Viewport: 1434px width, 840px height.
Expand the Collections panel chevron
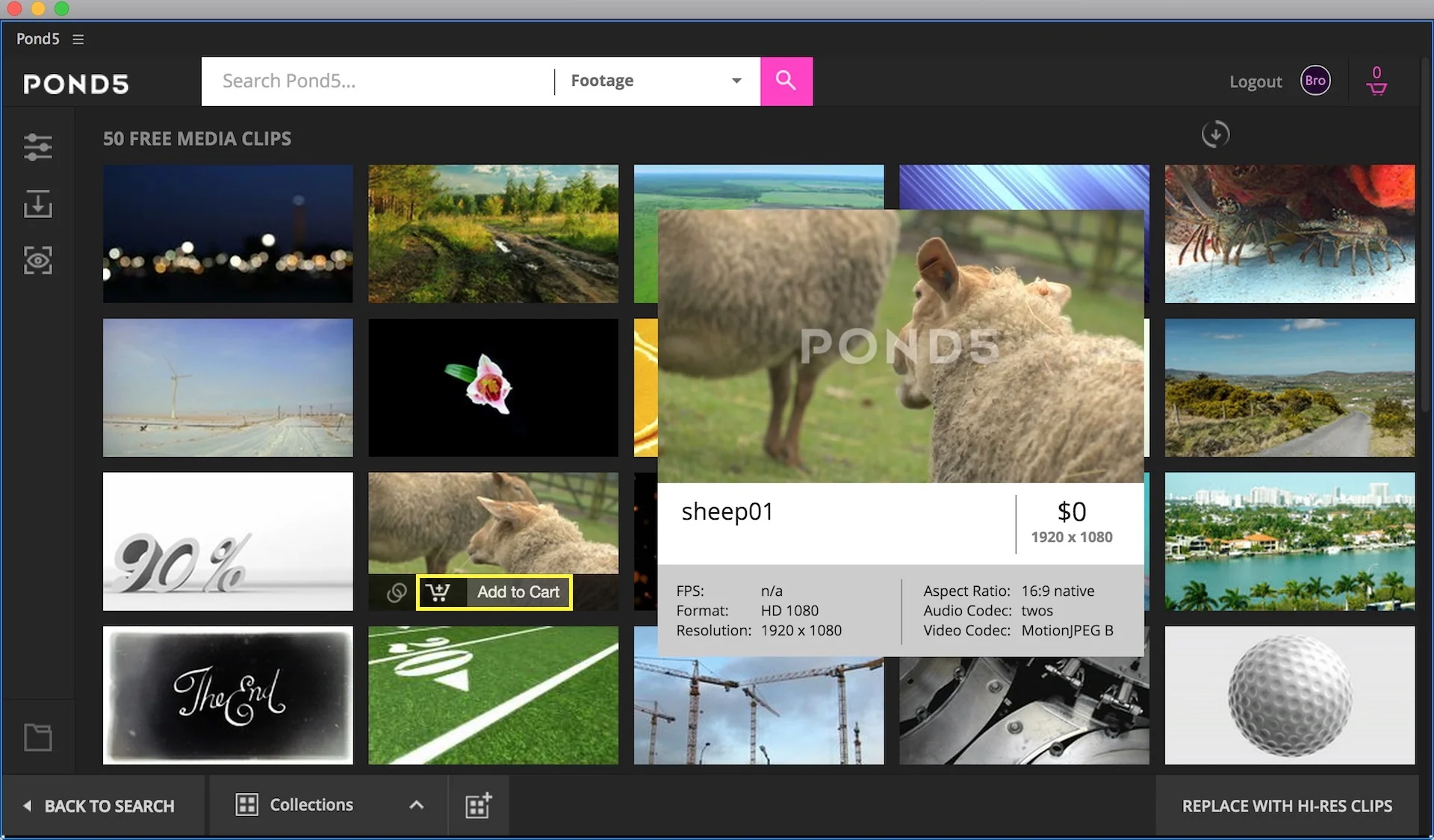pyautogui.click(x=417, y=805)
